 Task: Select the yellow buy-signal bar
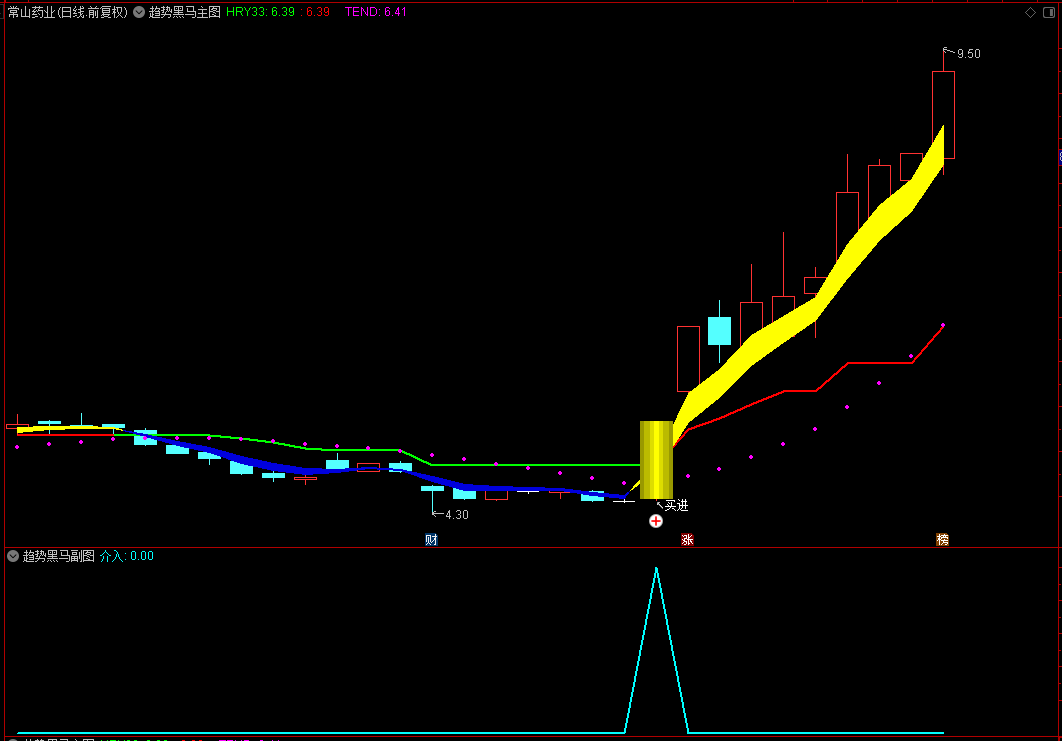(x=656, y=460)
